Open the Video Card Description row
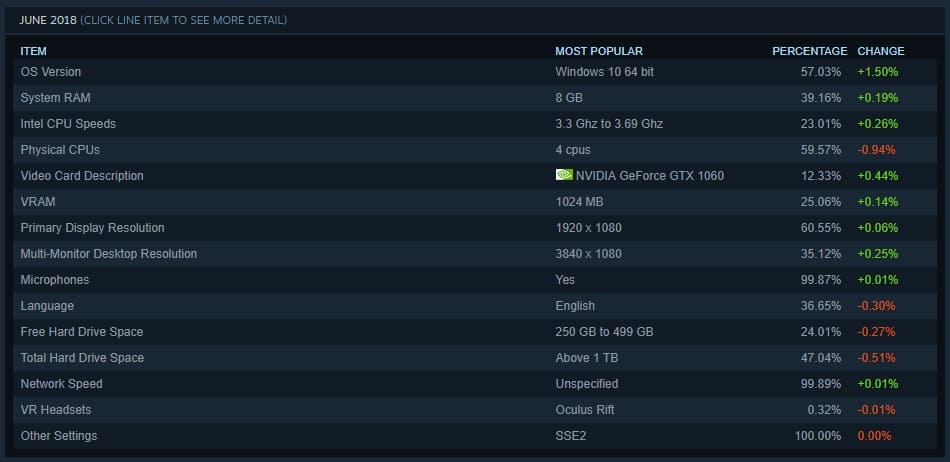Image resolution: width=950 pixels, height=462 pixels. click(x=474, y=176)
